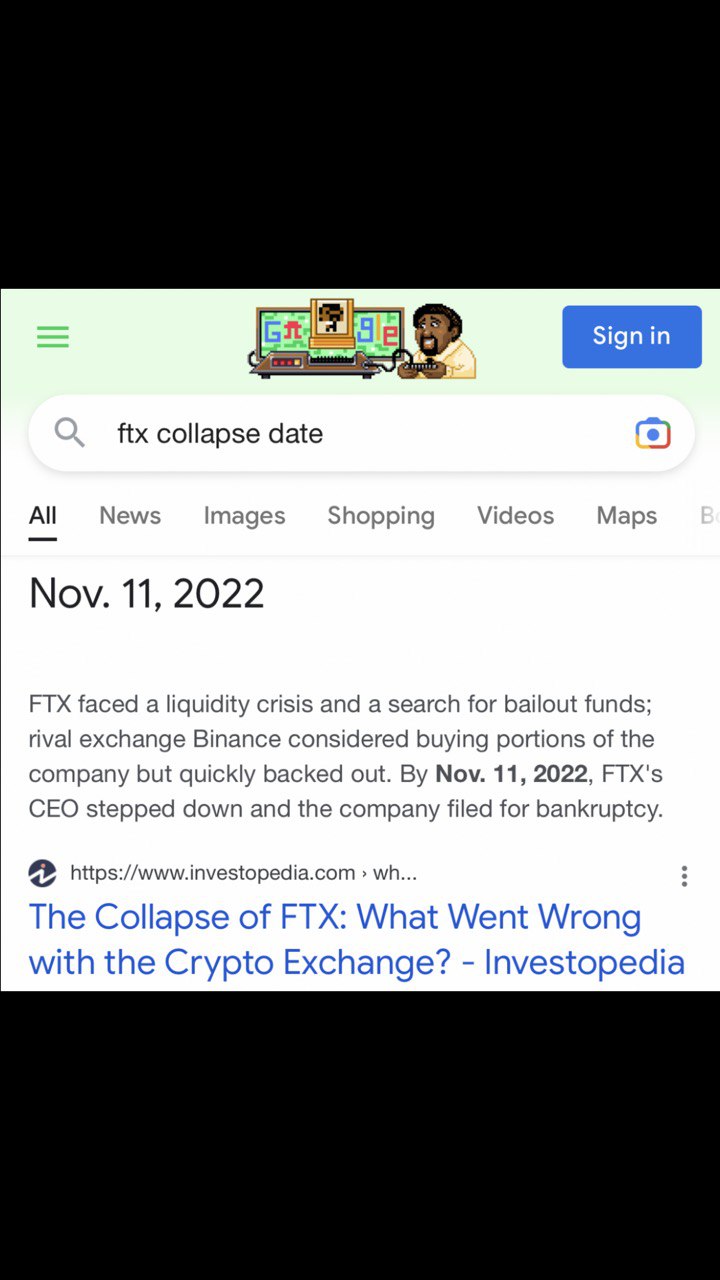The width and height of the screenshot is (720, 1280).
Task: Switch to the Maps tab
Action: pos(627,516)
